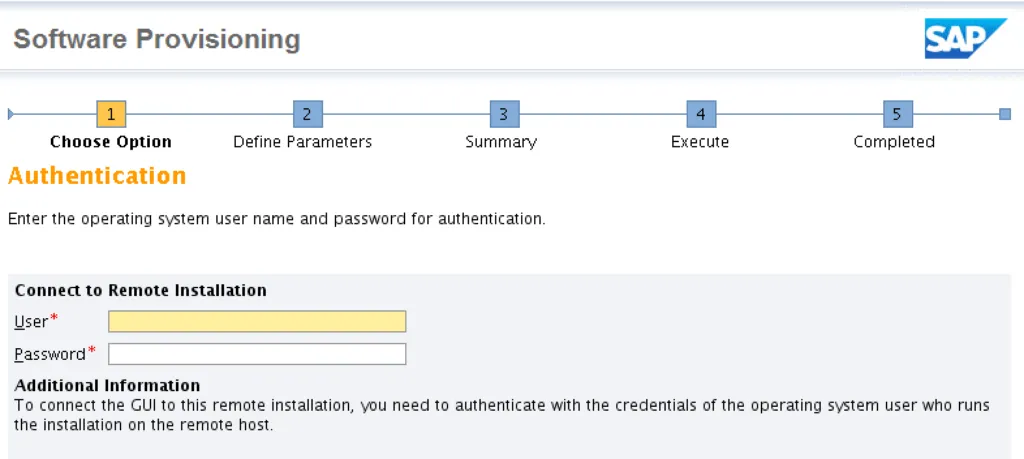Image resolution: width=1024 pixels, height=459 pixels.
Task: Select step 5 box in roadmap
Action: (897, 114)
